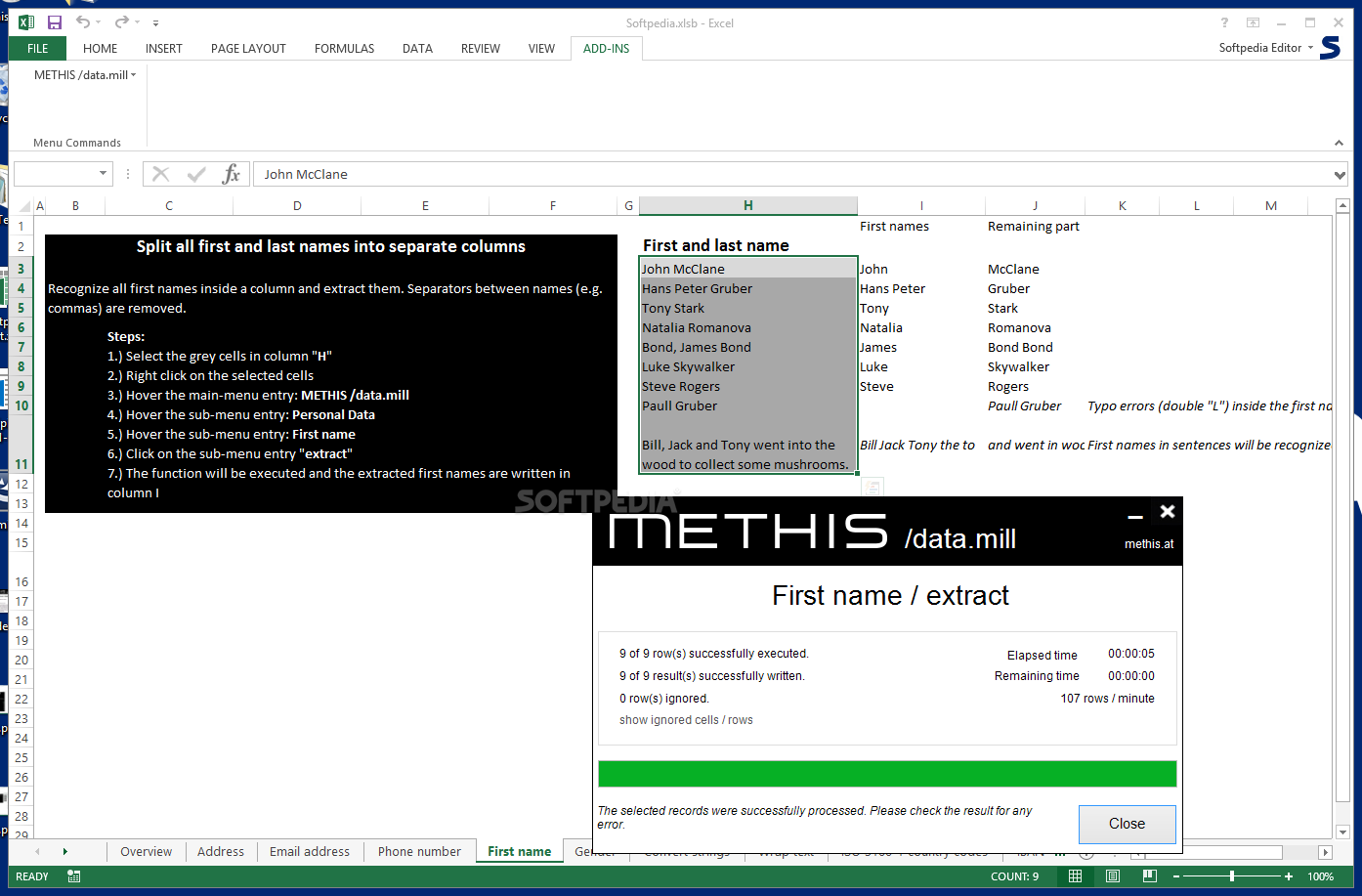Select cell containing Luke Skywalker
The height and width of the screenshot is (896, 1362).
748,366
